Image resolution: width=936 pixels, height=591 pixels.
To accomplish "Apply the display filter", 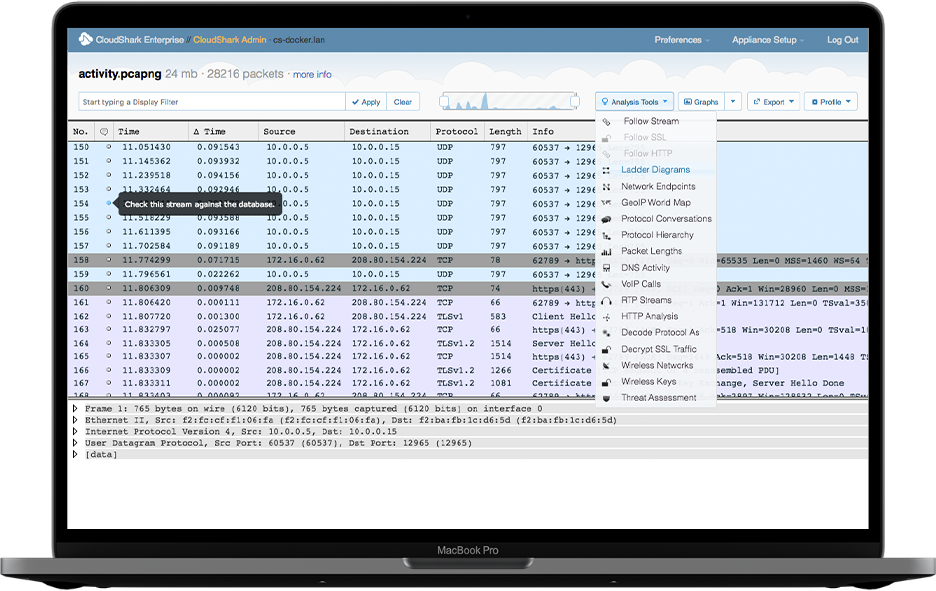I will [366, 102].
